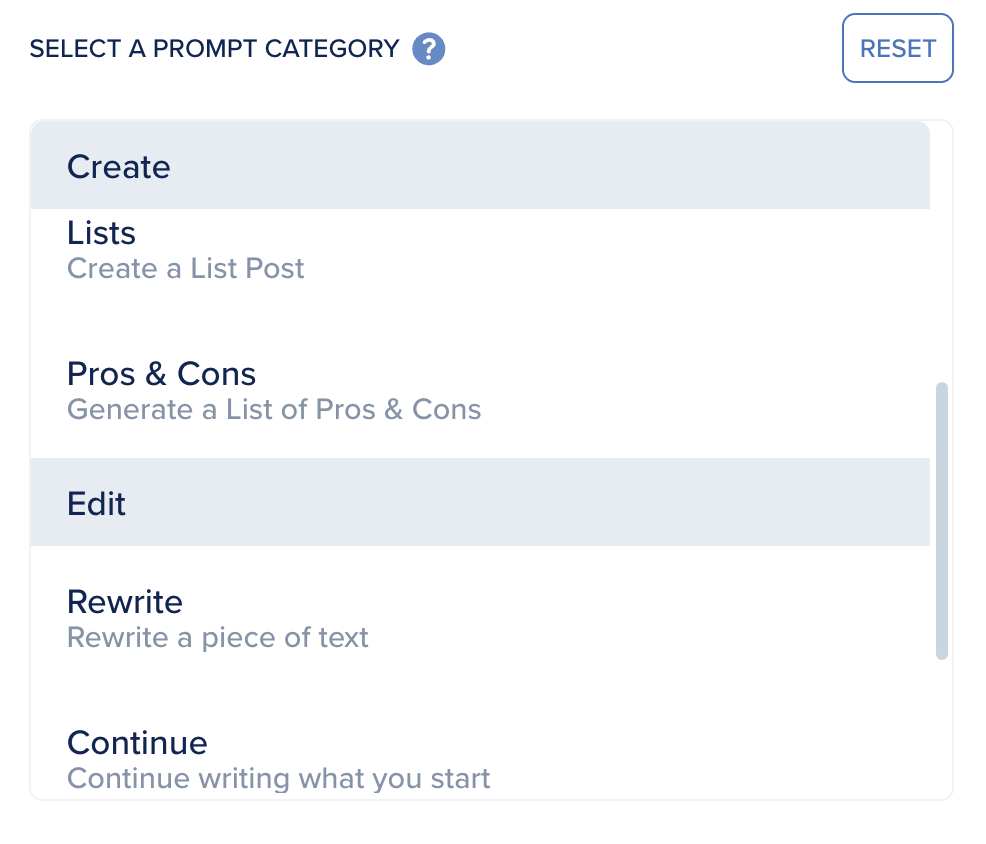Select the Lists prompt category

(101, 233)
